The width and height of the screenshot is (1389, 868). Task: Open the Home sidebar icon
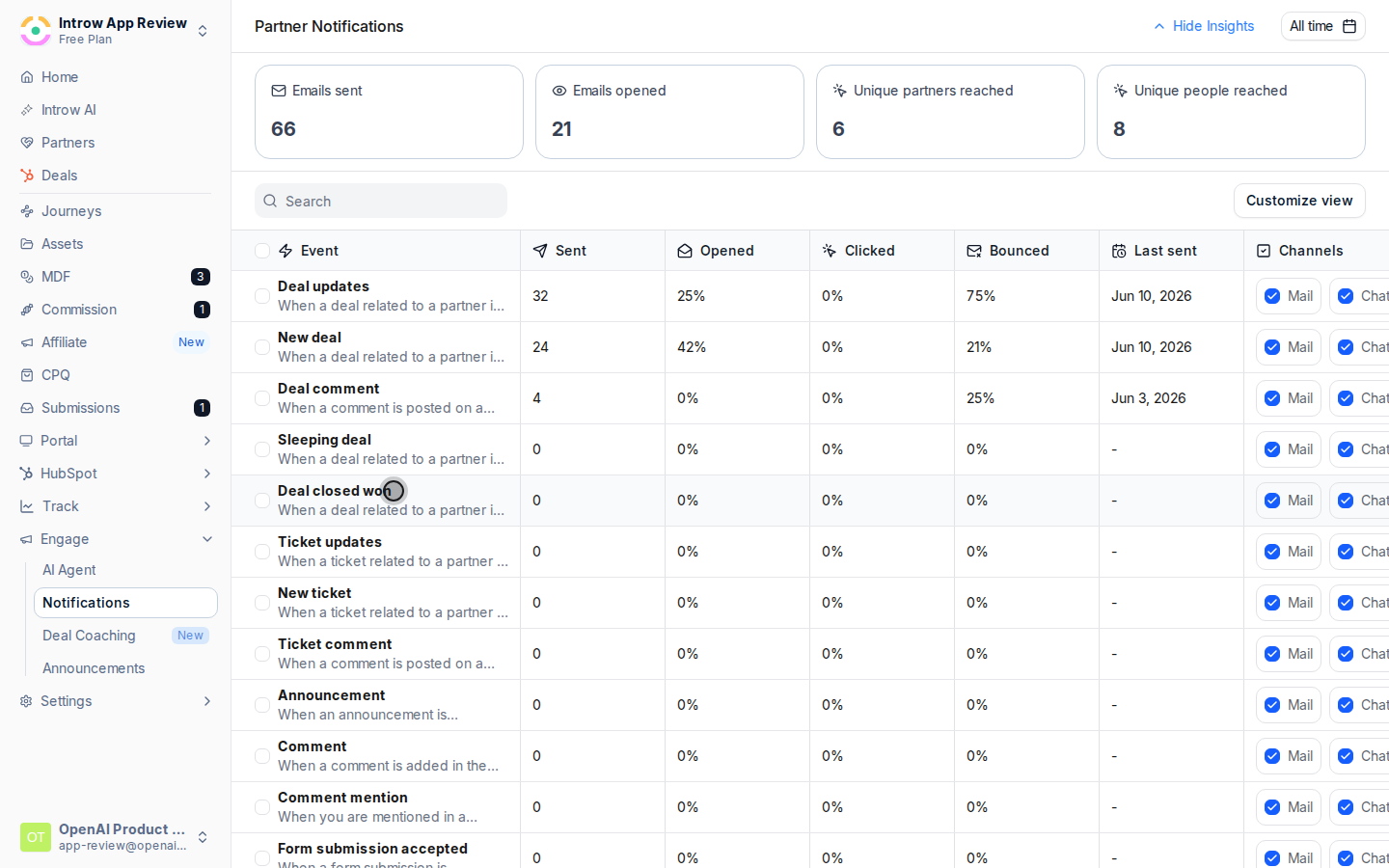[x=27, y=77]
